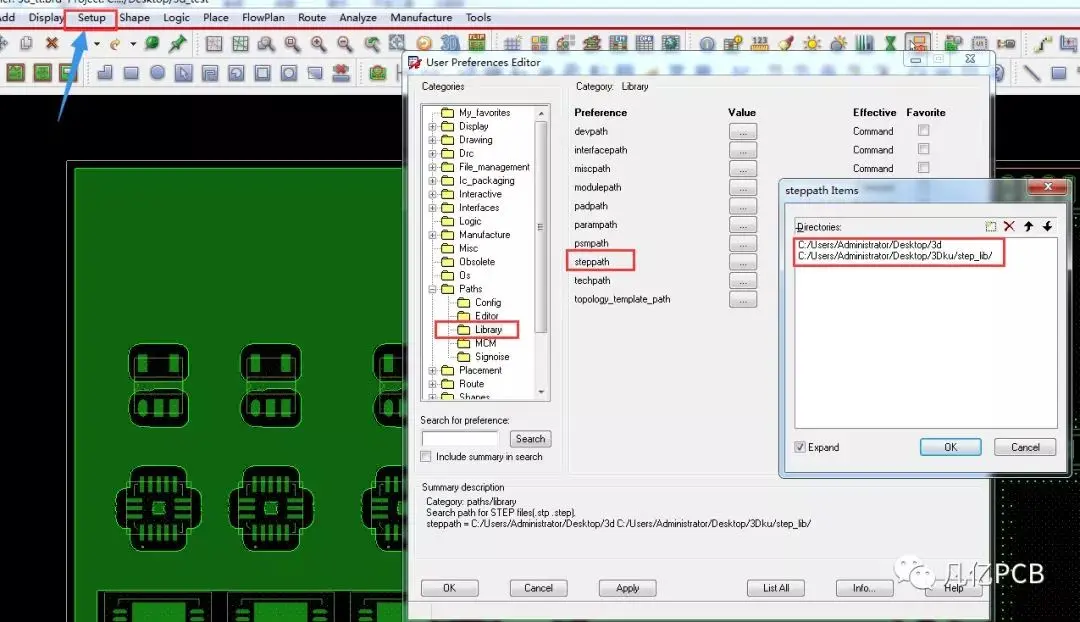Collapse the Paths category node

point(433,289)
